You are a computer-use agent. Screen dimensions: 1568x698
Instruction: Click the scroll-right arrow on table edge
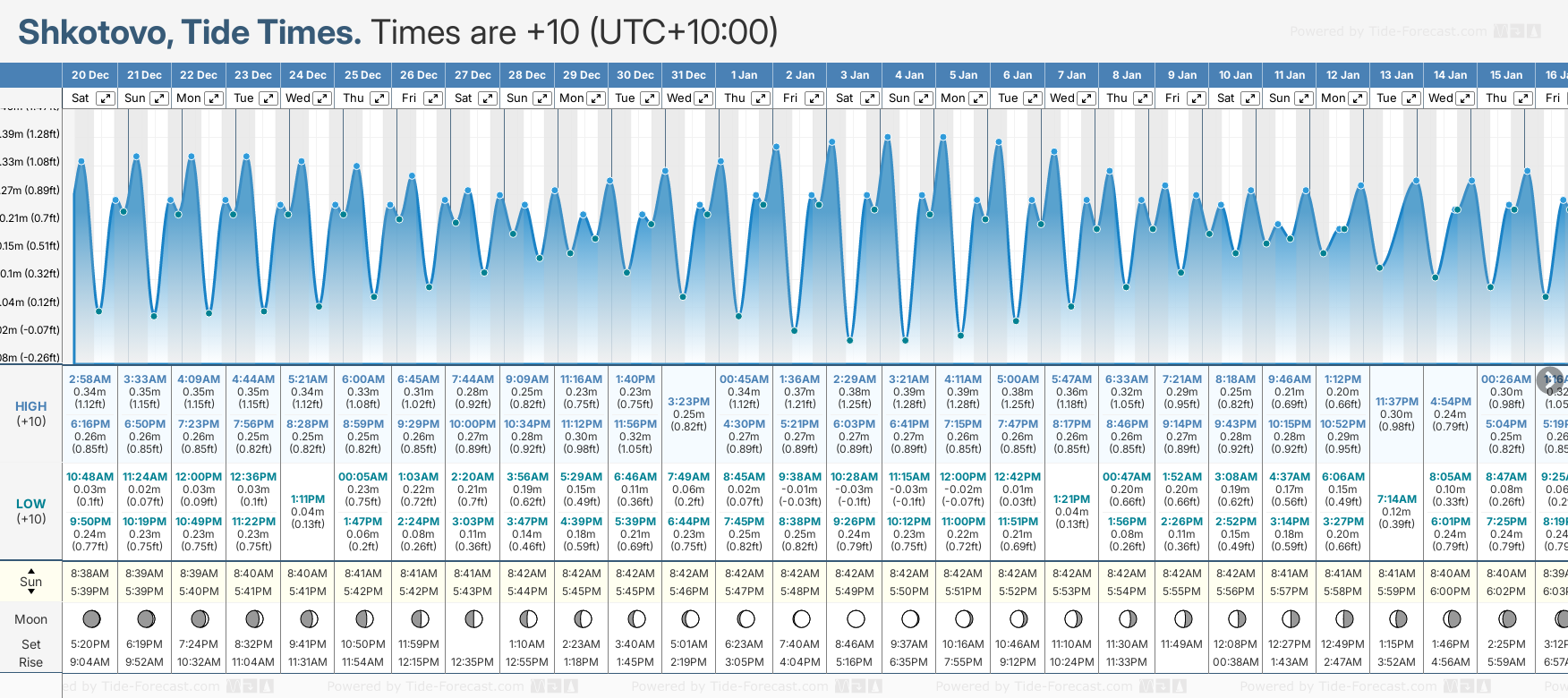1549,379
